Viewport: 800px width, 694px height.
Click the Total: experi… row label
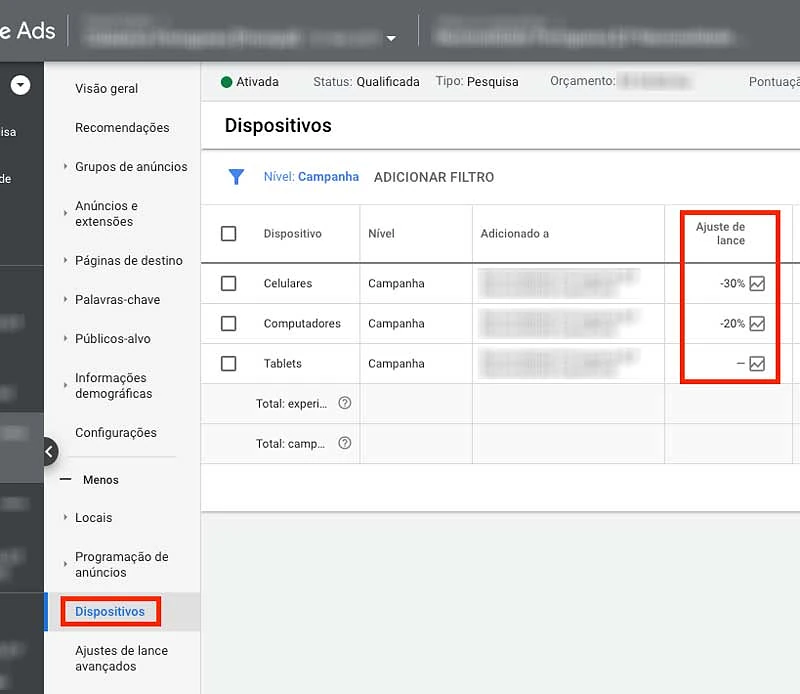pyautogui.click(x=291, y=403)
